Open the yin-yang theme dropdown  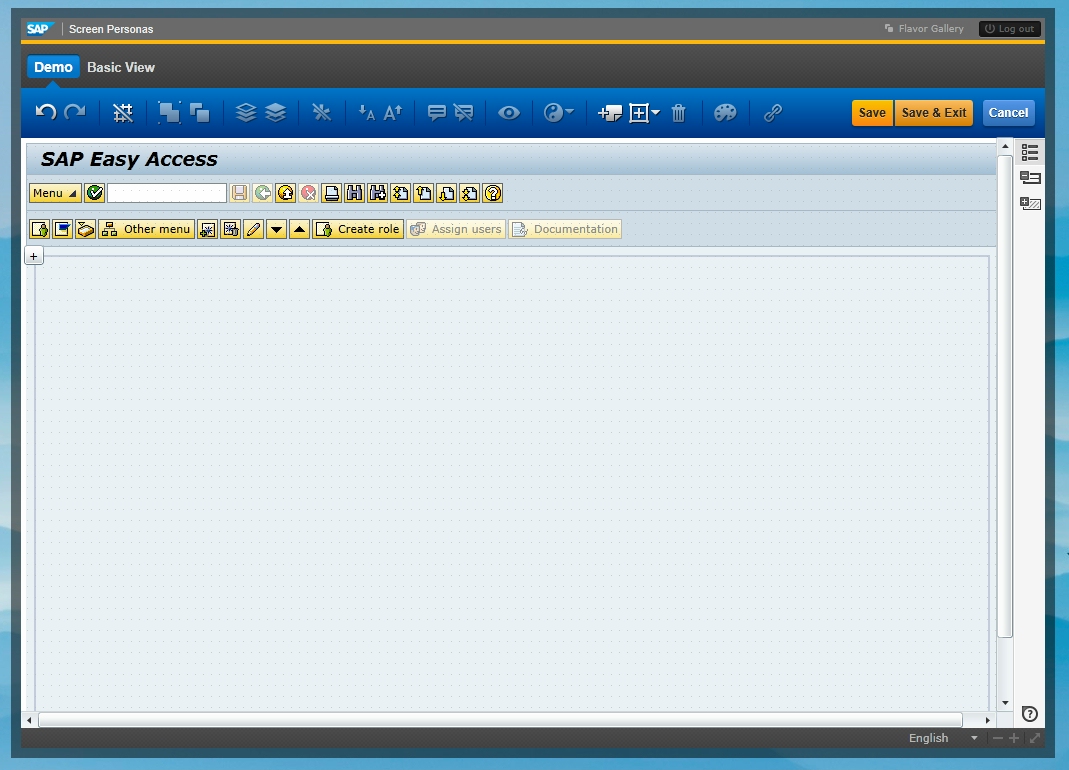558,113
